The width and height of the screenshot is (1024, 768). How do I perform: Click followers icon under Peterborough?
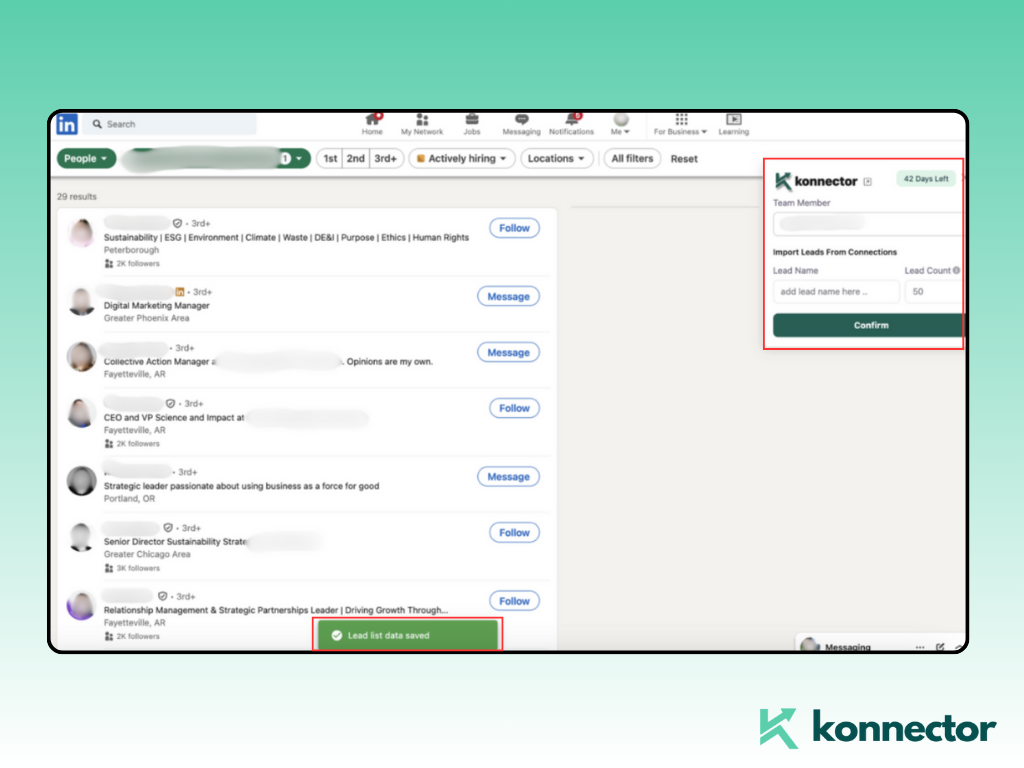coord(109,264)
